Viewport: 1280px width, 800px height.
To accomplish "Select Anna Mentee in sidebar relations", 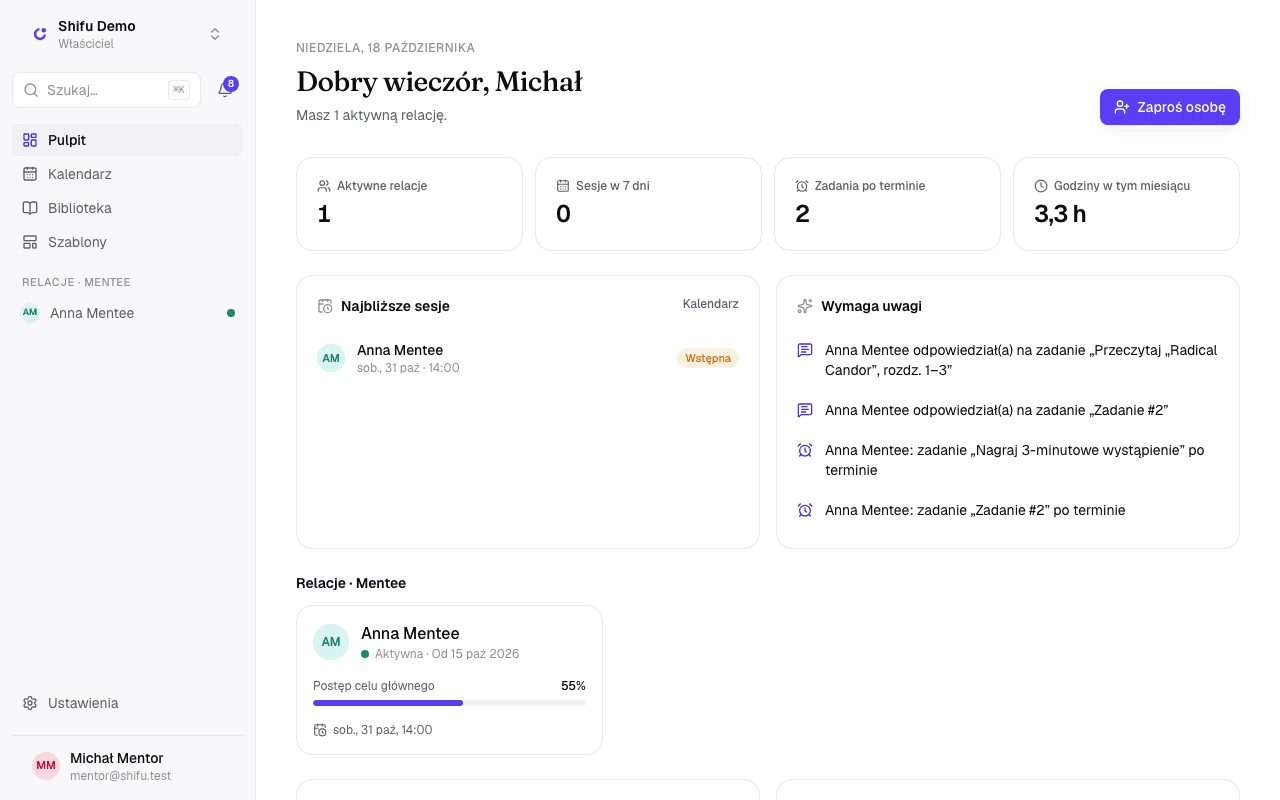I will (x=127, y=313).
